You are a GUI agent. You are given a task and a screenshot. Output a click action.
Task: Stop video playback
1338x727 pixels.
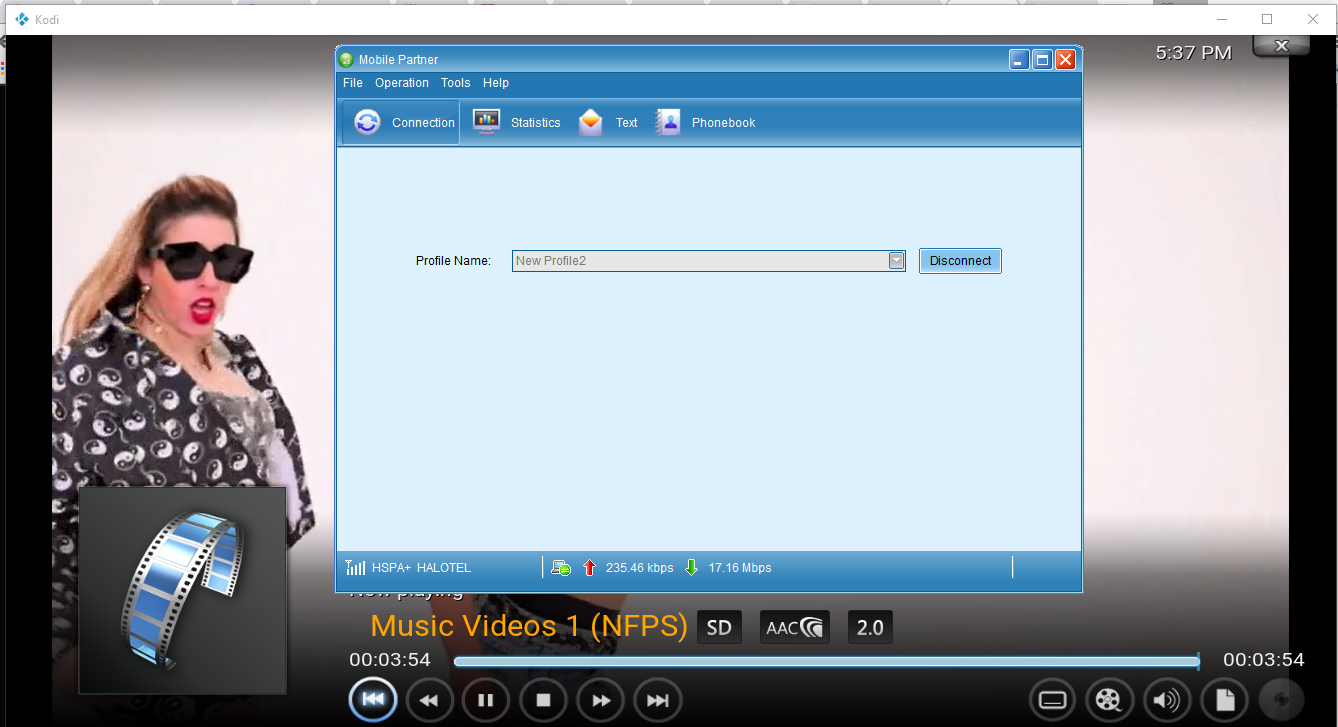coord(543,700)
